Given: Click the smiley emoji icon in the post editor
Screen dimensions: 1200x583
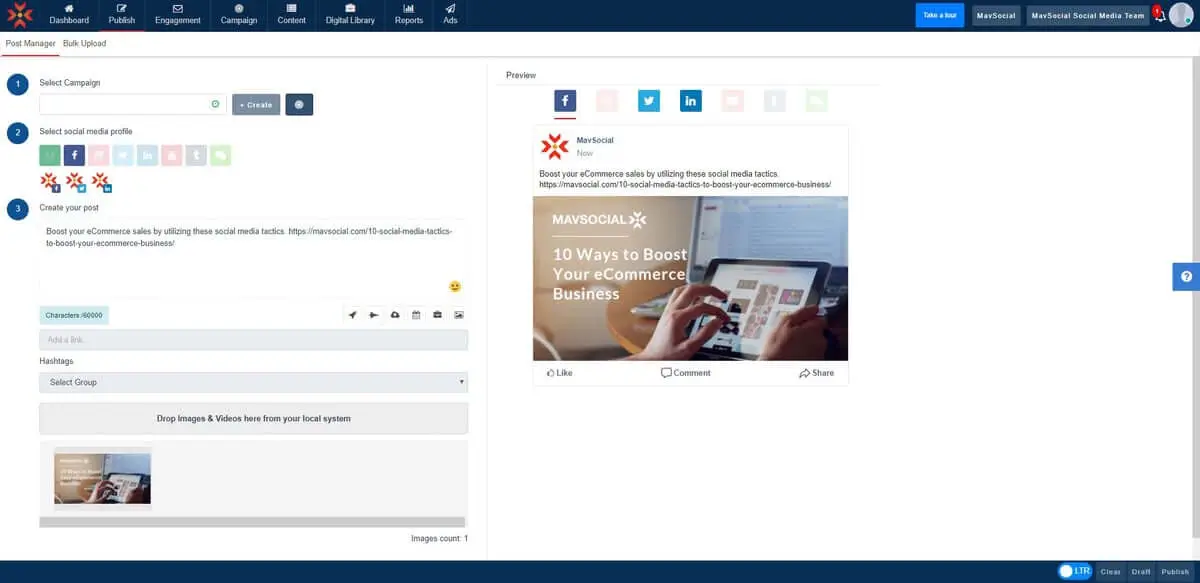Looking at the screenshot, I should pyautogui.click(x=454, y=286).
